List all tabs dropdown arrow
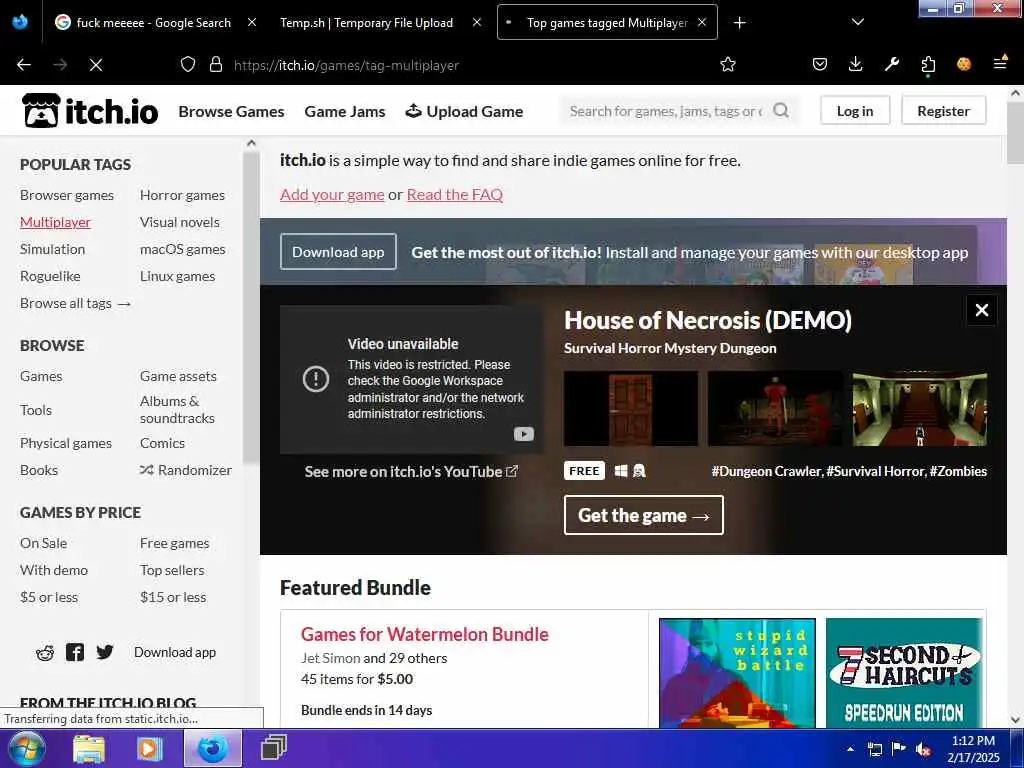 [858, 22]
